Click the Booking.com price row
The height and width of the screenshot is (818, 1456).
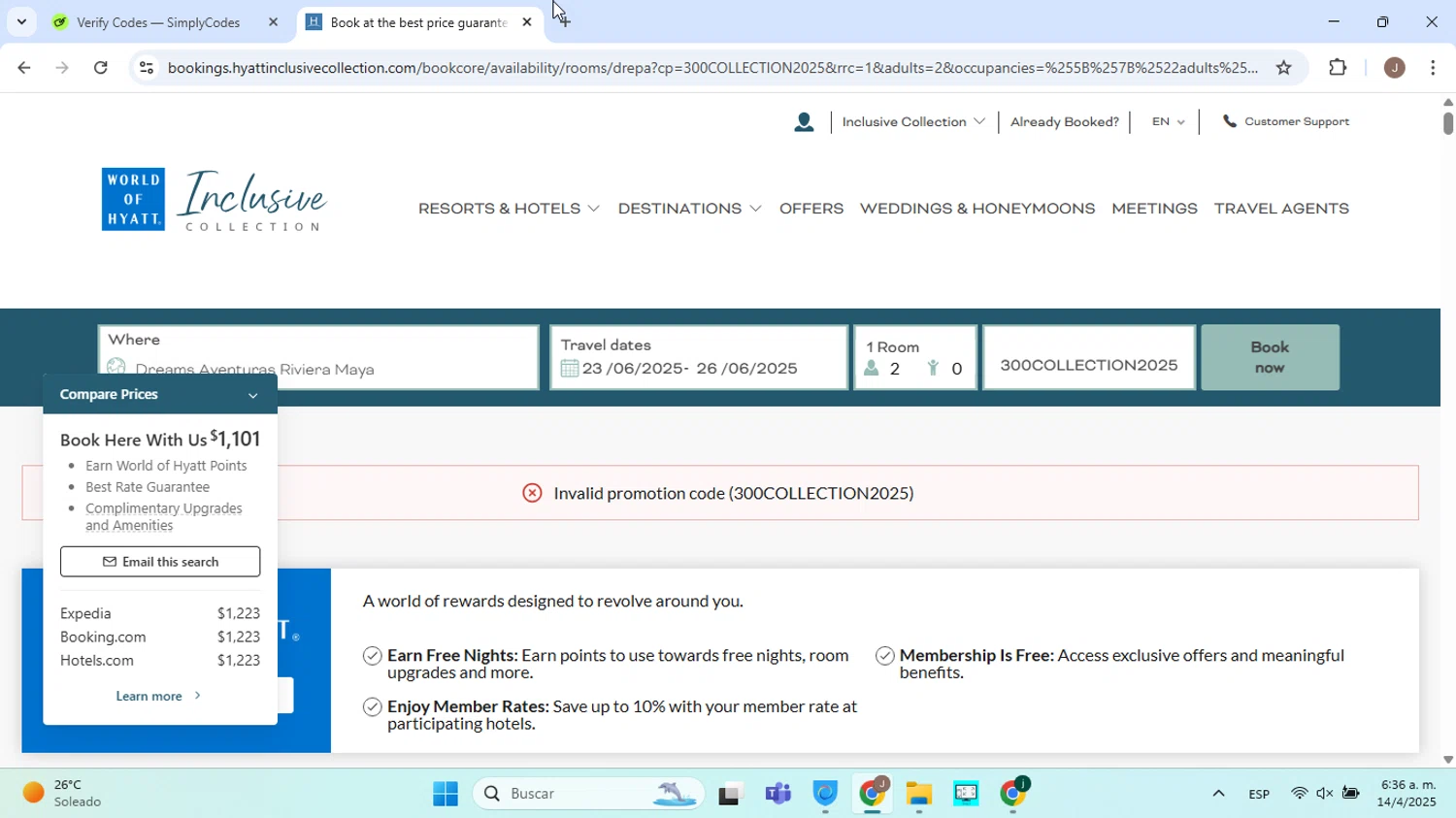tap(160, 637)
